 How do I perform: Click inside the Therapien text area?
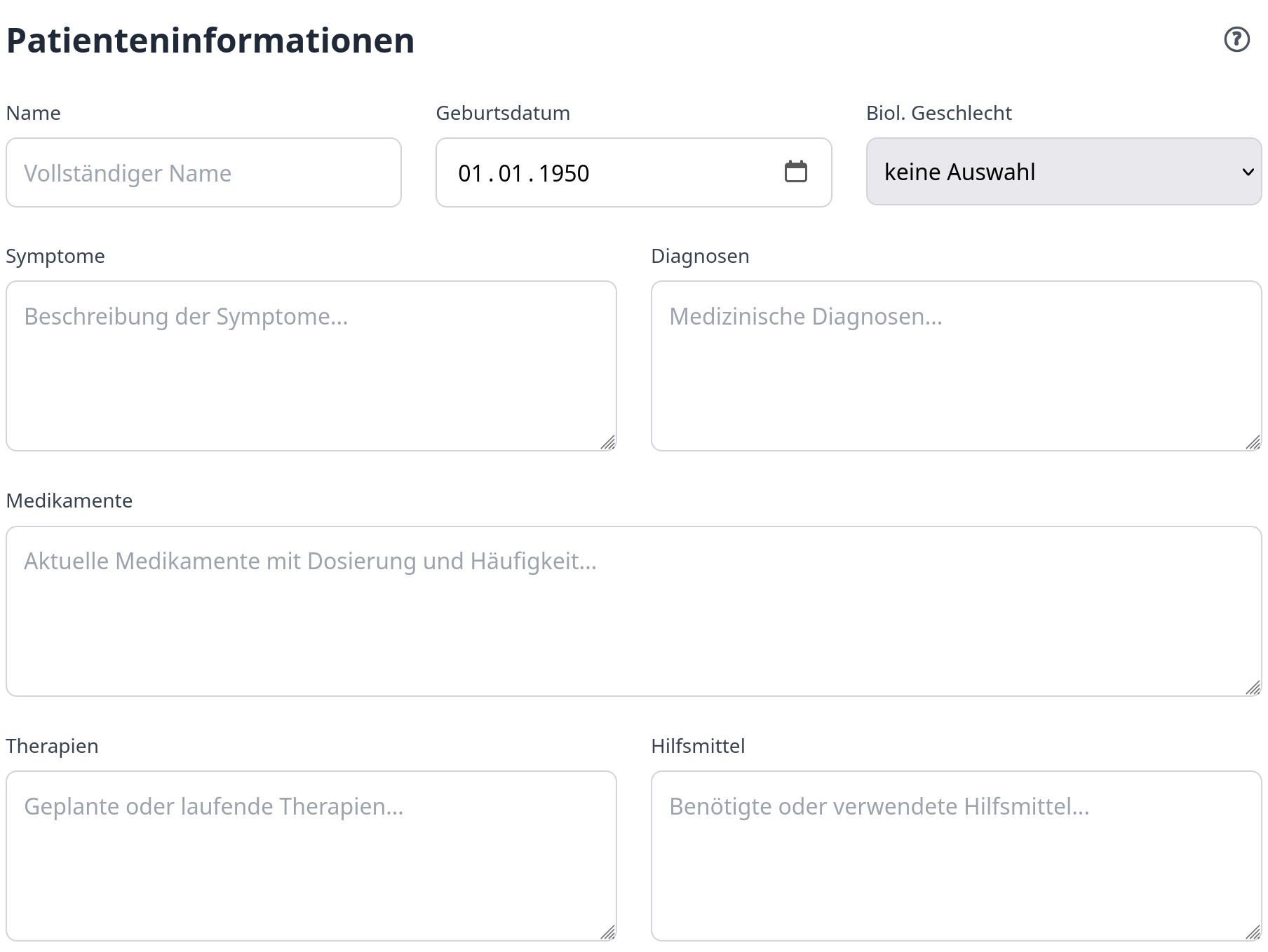click(311, 856)
